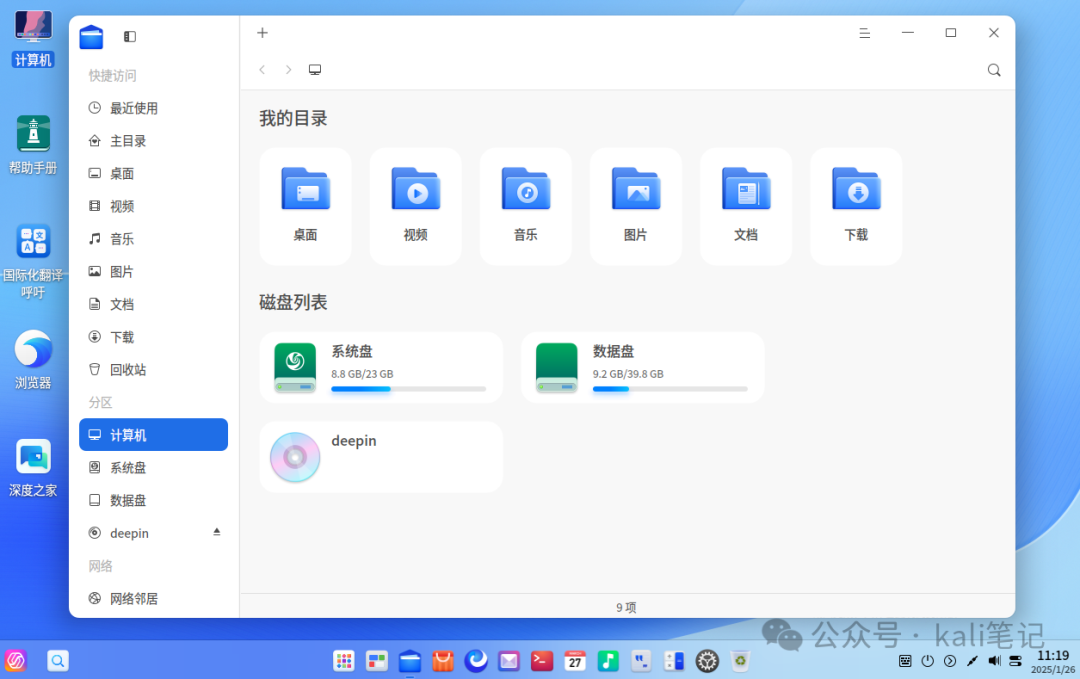Open the 下载 folder card
Screen dimensions: 1080x679
point(856,207)
